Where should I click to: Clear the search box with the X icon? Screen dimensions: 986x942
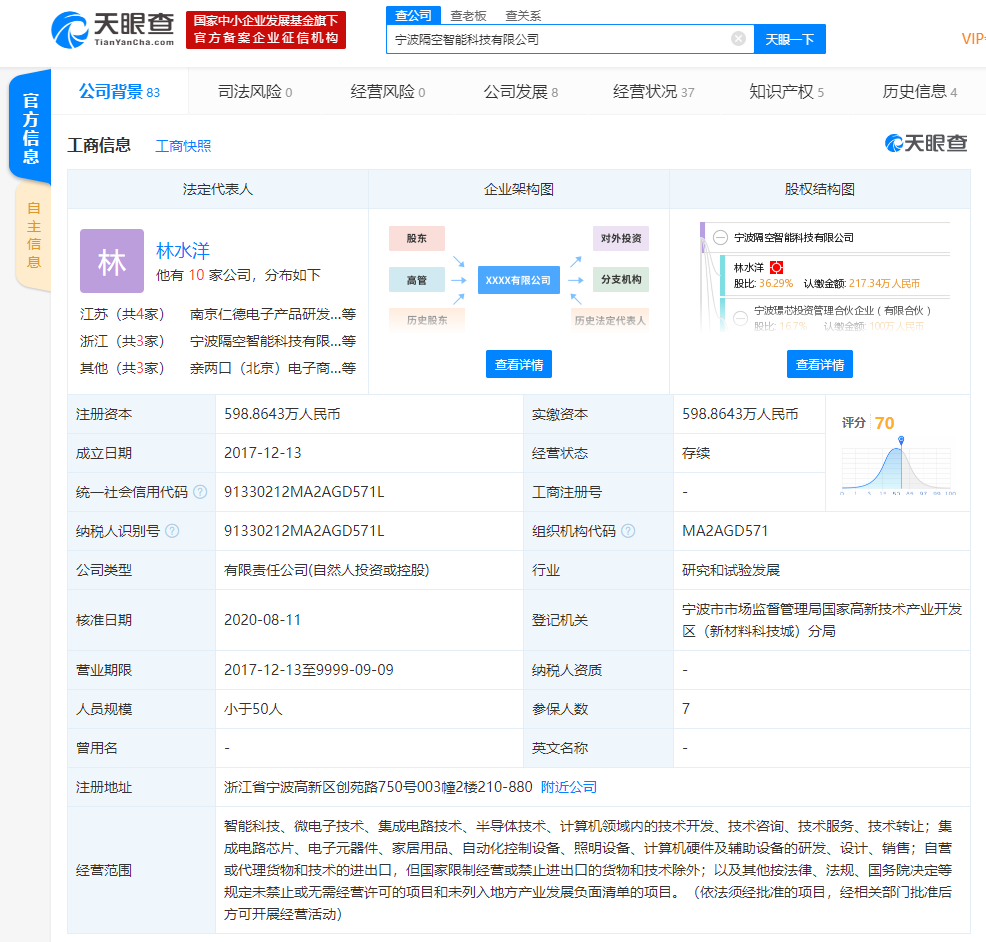pyautogui.click(x=738, y=39)
